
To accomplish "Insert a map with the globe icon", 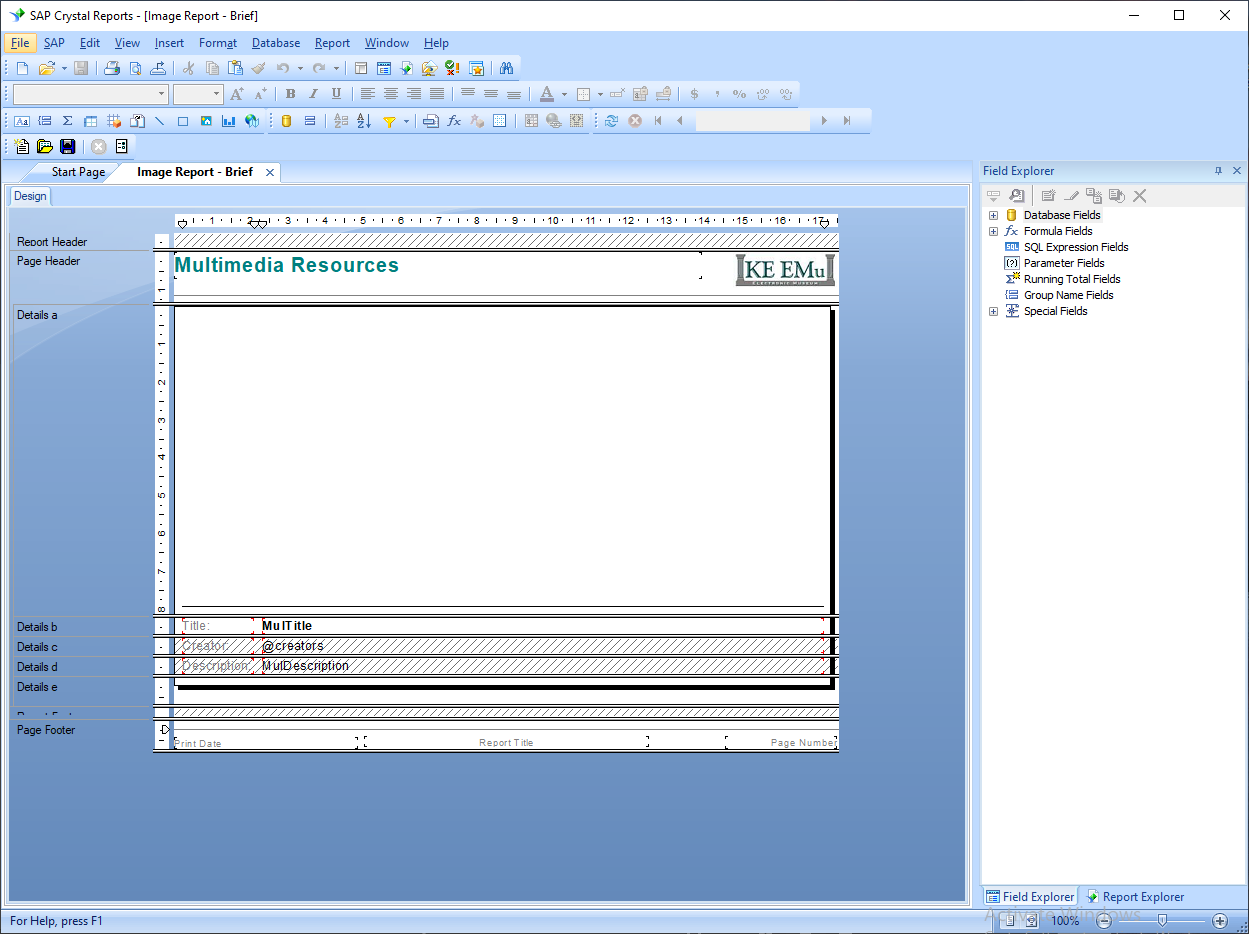I will coord(252,121).
